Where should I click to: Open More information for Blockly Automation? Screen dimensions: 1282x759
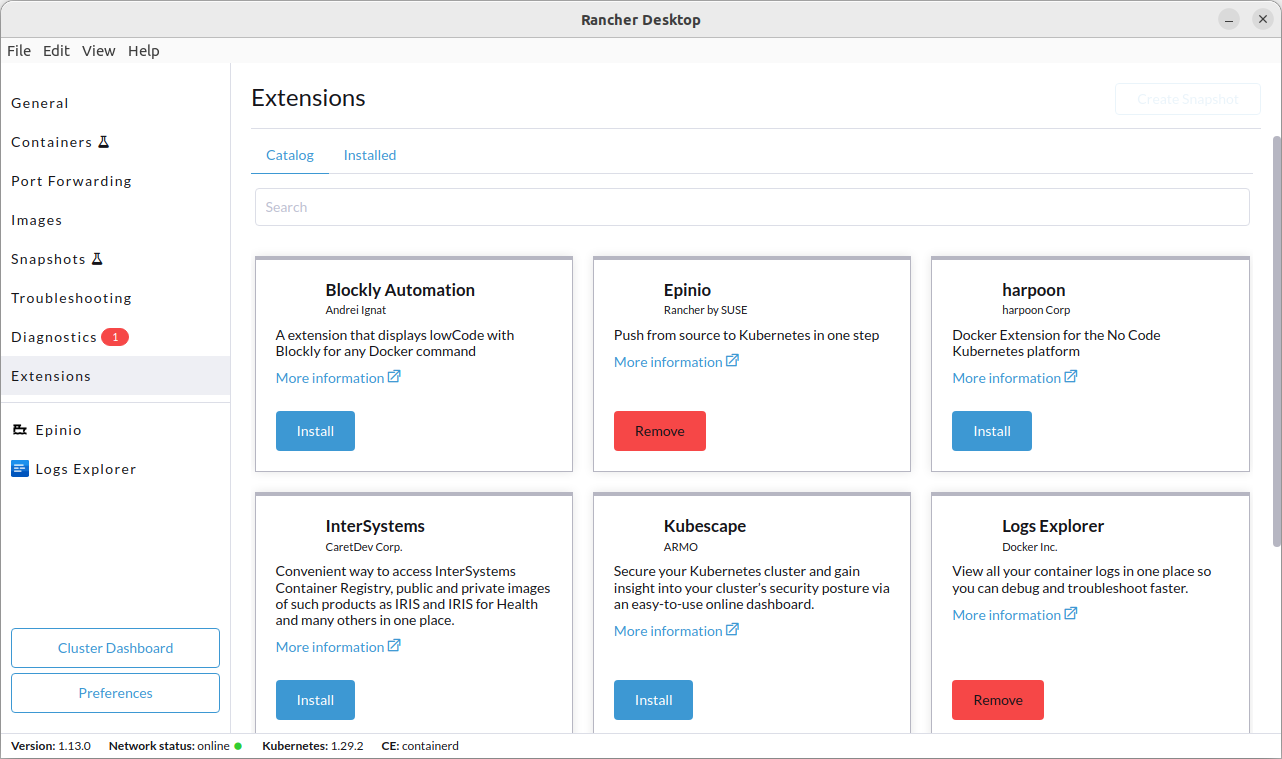tap(338, 378)
